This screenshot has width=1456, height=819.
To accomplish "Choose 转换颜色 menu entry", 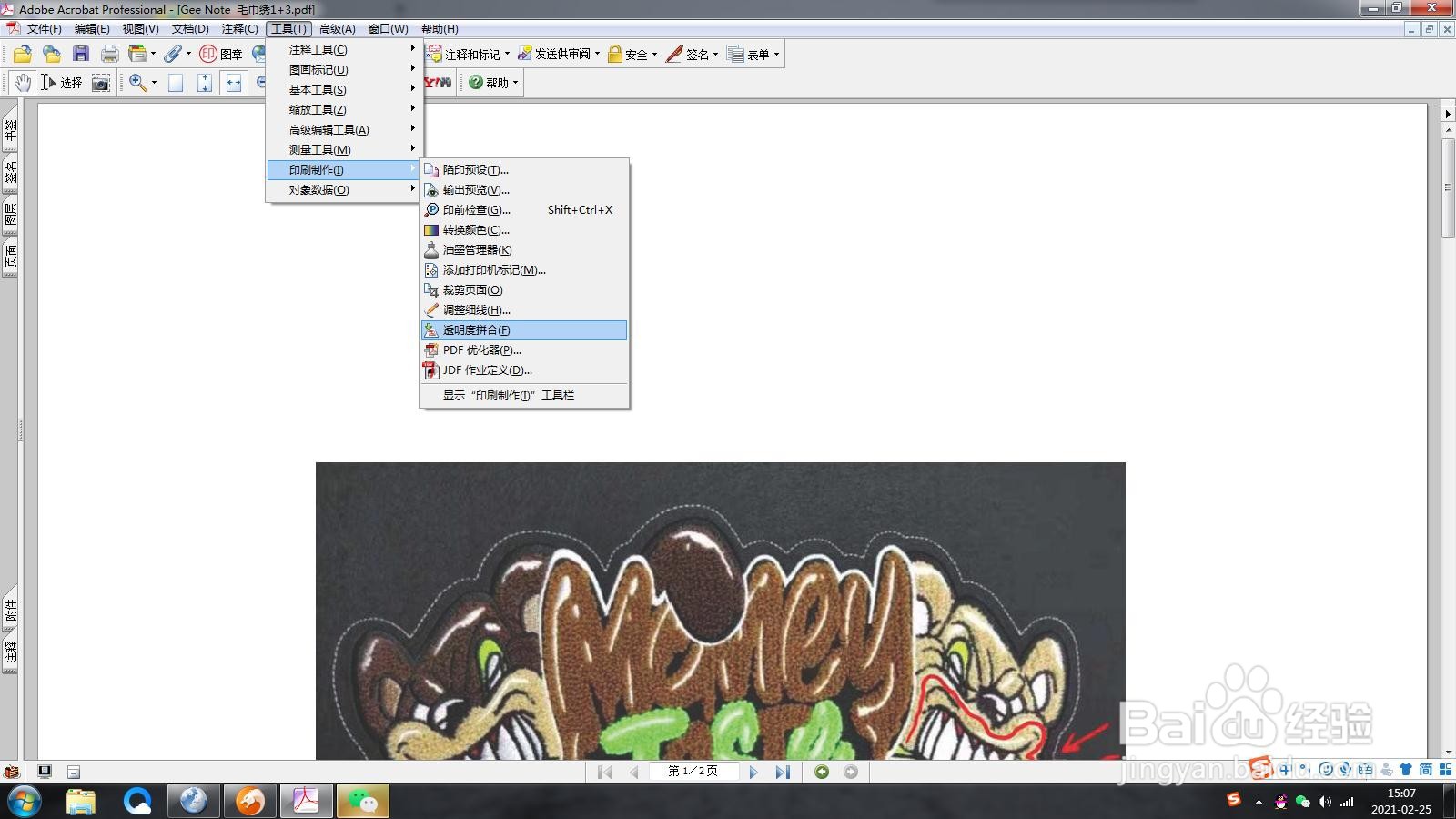I will click(x=523, y=230).
